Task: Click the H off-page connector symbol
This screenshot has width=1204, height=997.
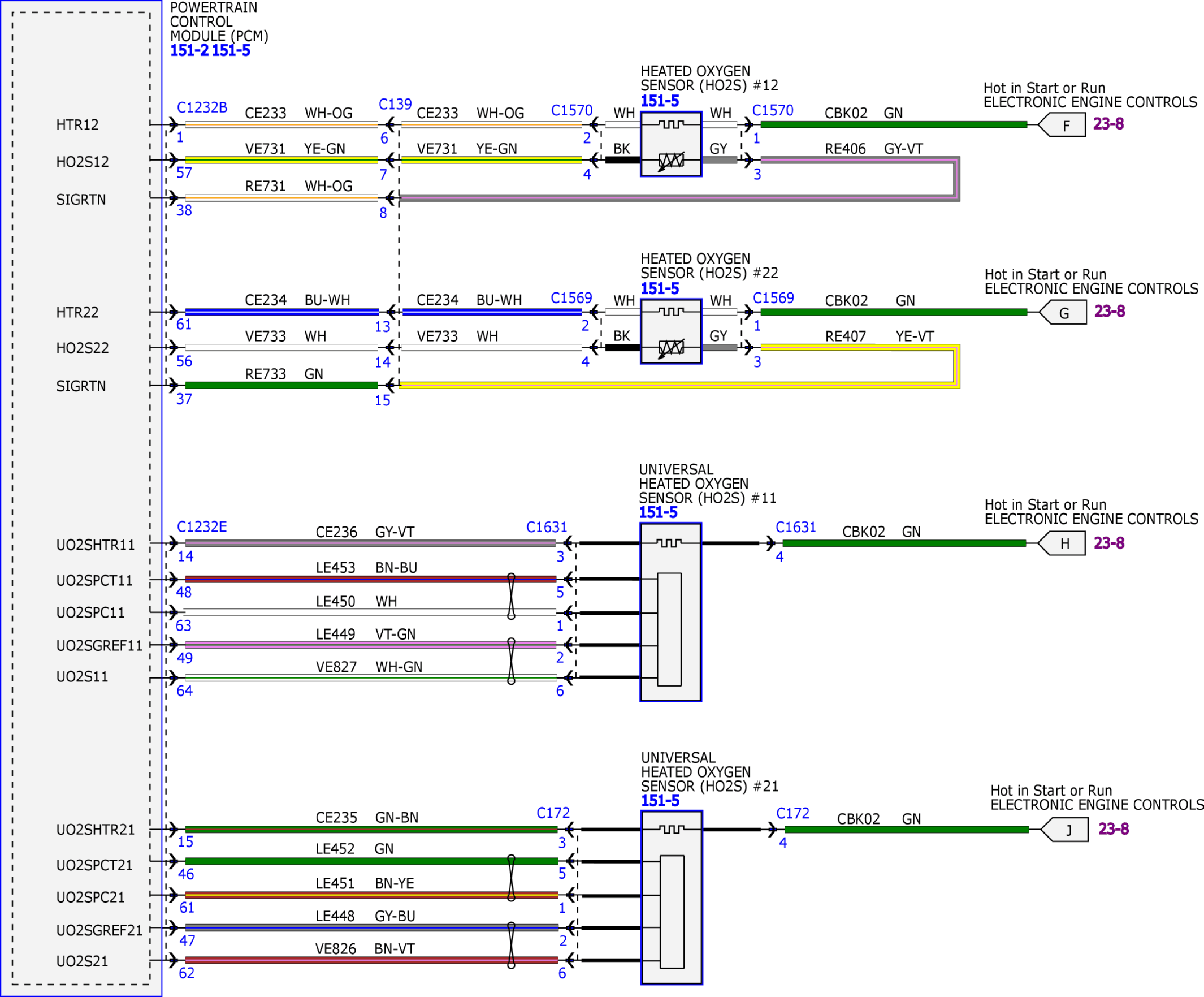Action: [1062, 543]
